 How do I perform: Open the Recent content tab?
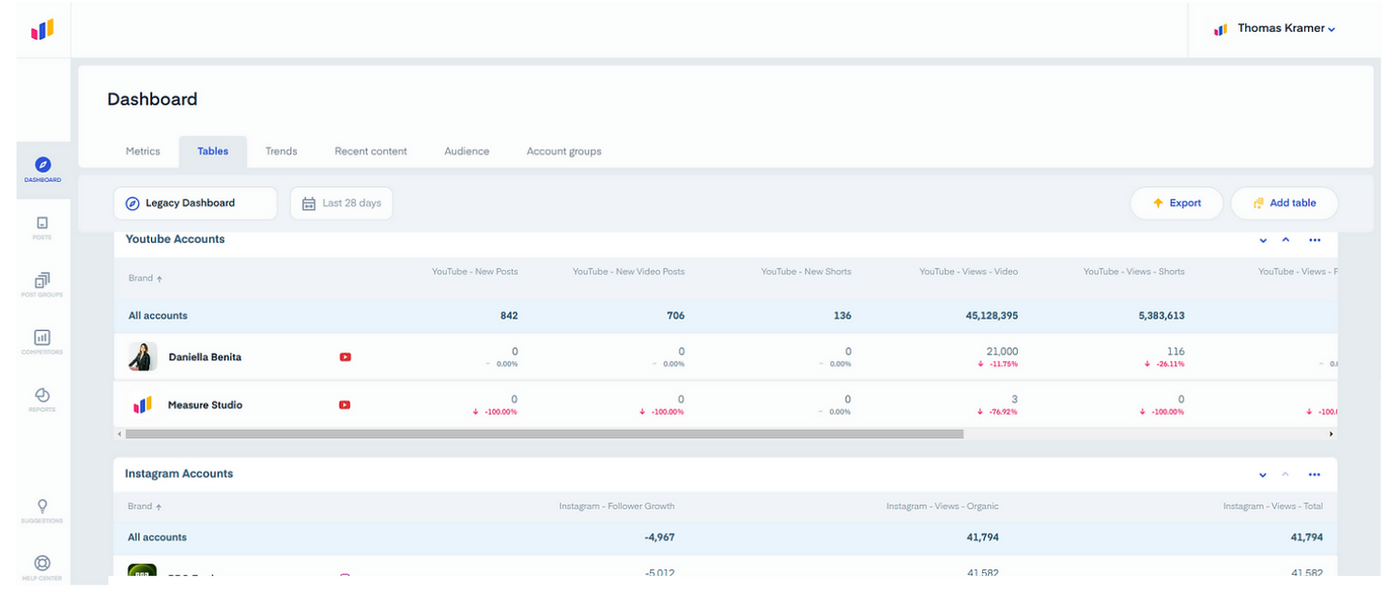point(371,151)
